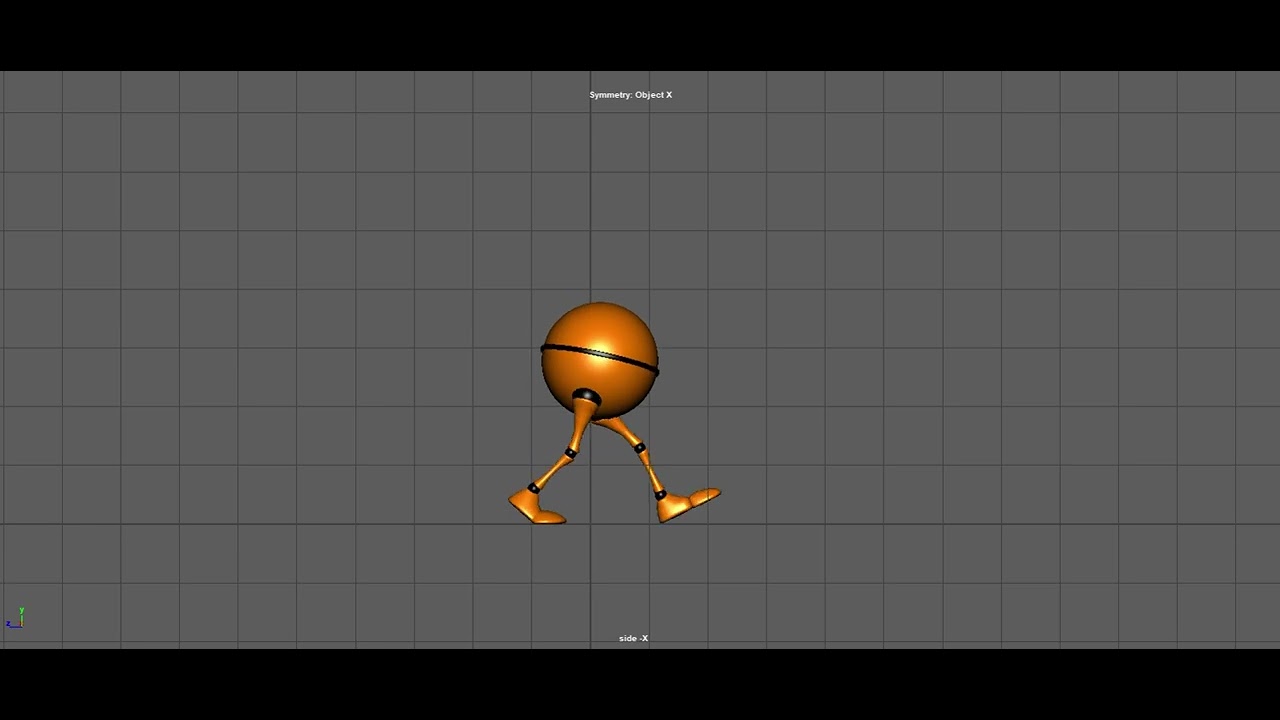Click the "Symmetry: Object X" heads-up text
Viewport: 1280px width, 720px height.
coord(630,95)
